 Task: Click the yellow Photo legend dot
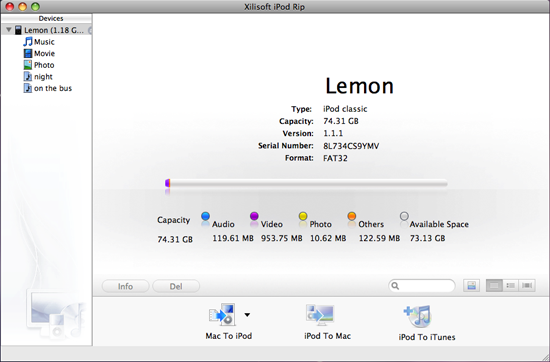pos(303,216)
